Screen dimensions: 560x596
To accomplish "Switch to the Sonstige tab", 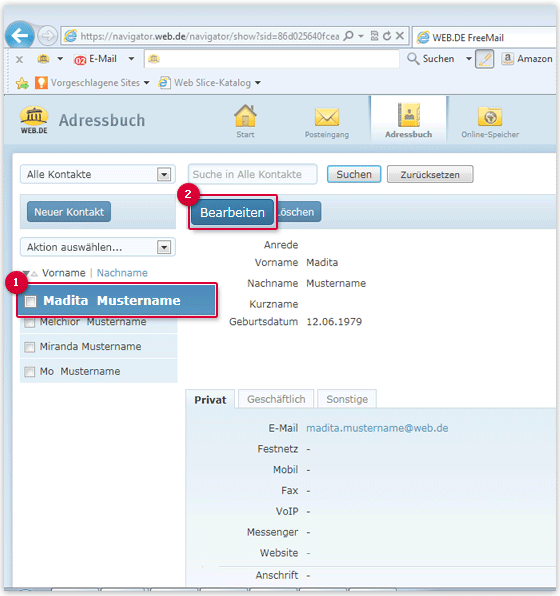I will tap(347, 399).
